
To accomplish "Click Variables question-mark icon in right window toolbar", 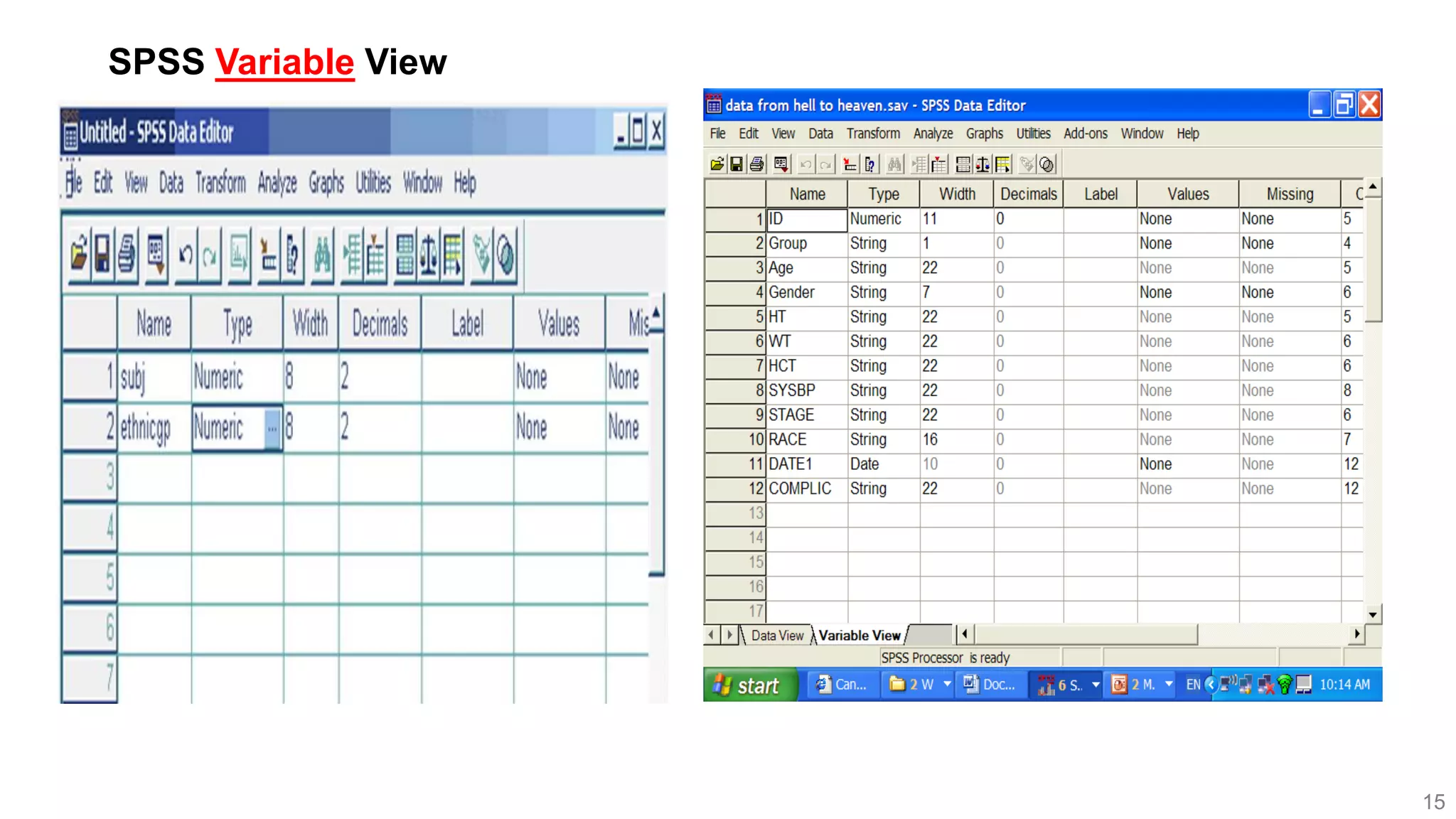I will [x=870, y=165].
